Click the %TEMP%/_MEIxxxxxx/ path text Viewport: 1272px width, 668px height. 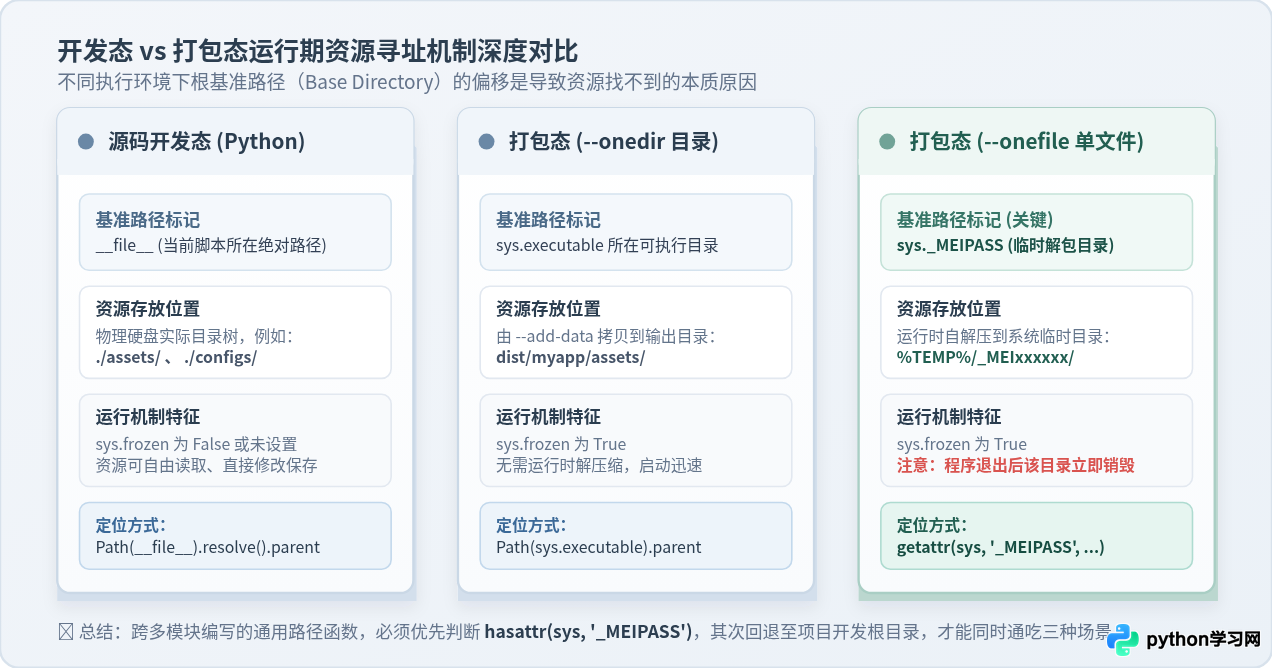(986, 357)
